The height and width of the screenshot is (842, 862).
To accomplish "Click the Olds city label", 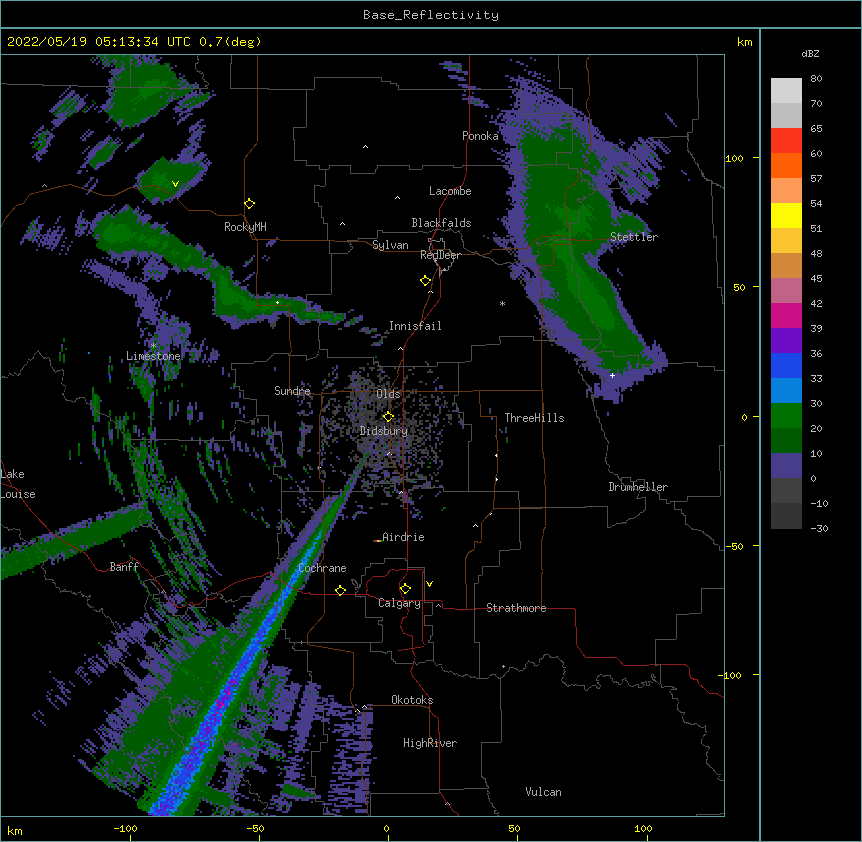I will point(388,394).
